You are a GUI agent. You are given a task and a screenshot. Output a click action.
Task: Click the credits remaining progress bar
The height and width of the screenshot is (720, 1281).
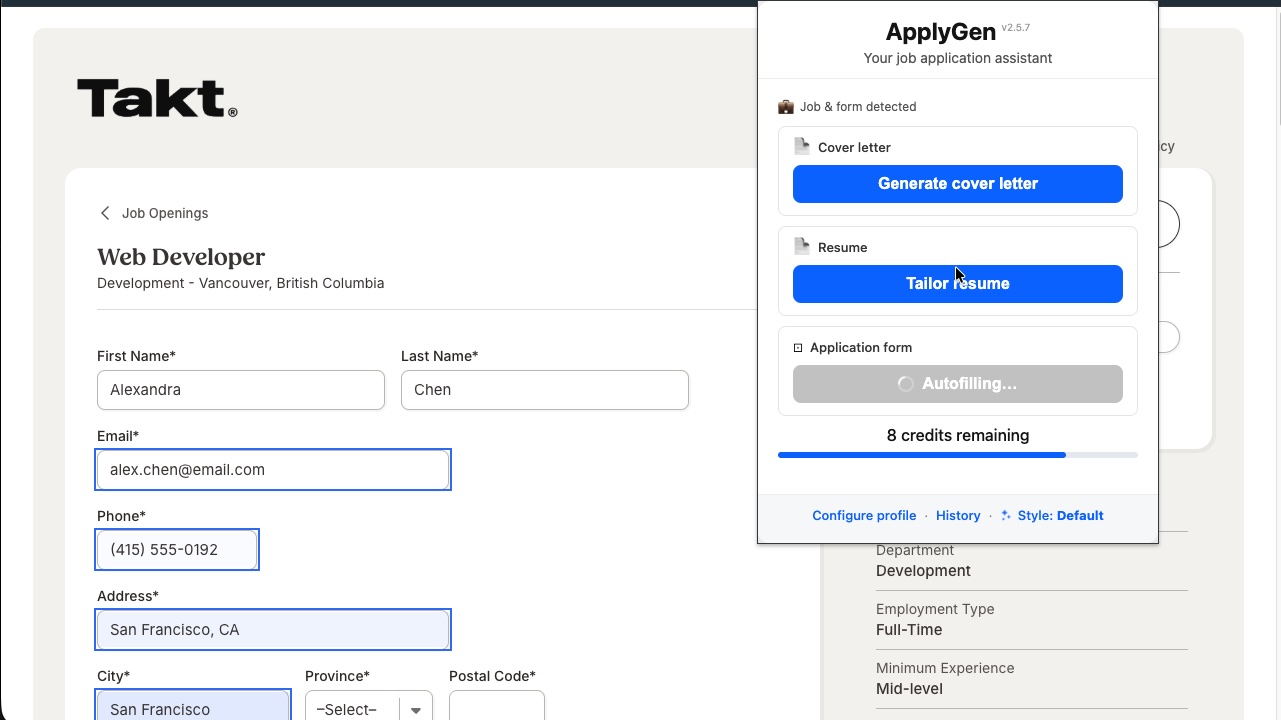coord(958,455)
